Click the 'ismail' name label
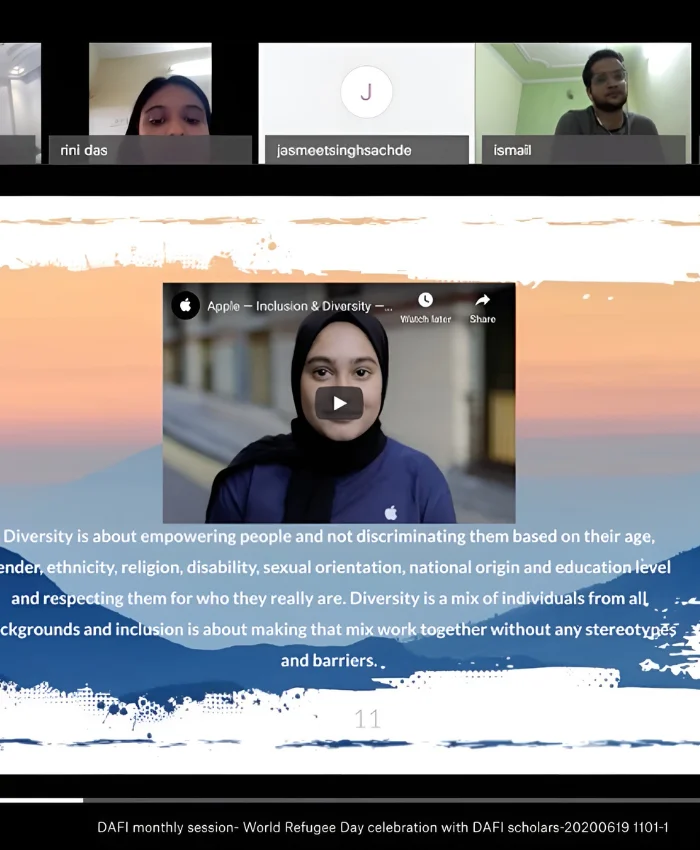Image resolution: width=700 pixels, height=850 pixels. (512, 151)
